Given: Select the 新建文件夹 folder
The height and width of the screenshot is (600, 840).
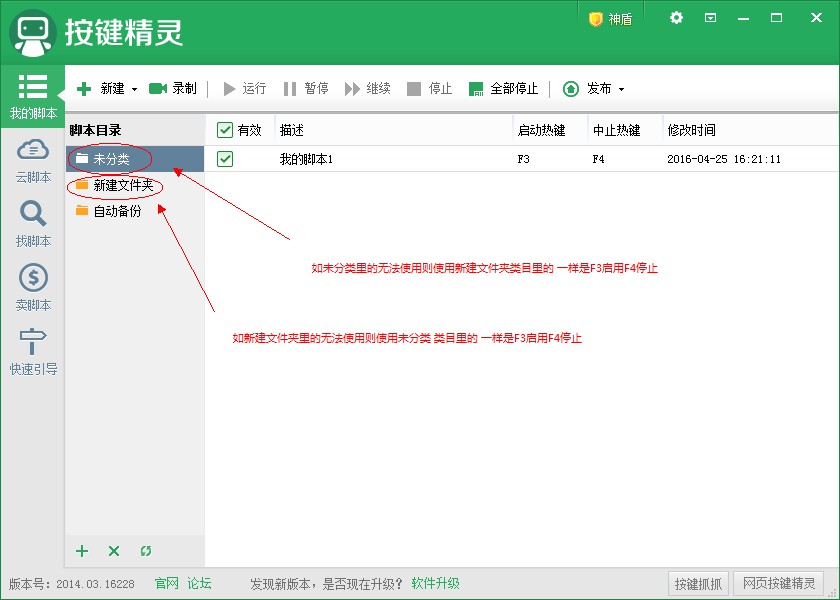Looking at the screenshot, I should click(122, 185).
